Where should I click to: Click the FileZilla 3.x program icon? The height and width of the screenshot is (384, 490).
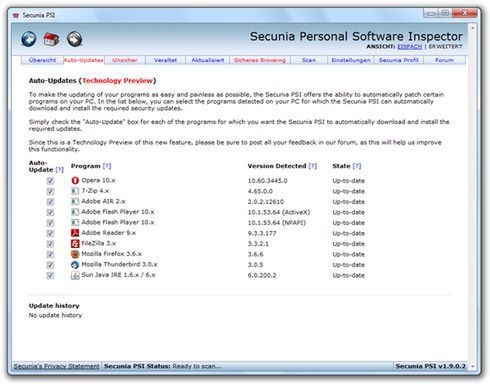click(75, 243)
